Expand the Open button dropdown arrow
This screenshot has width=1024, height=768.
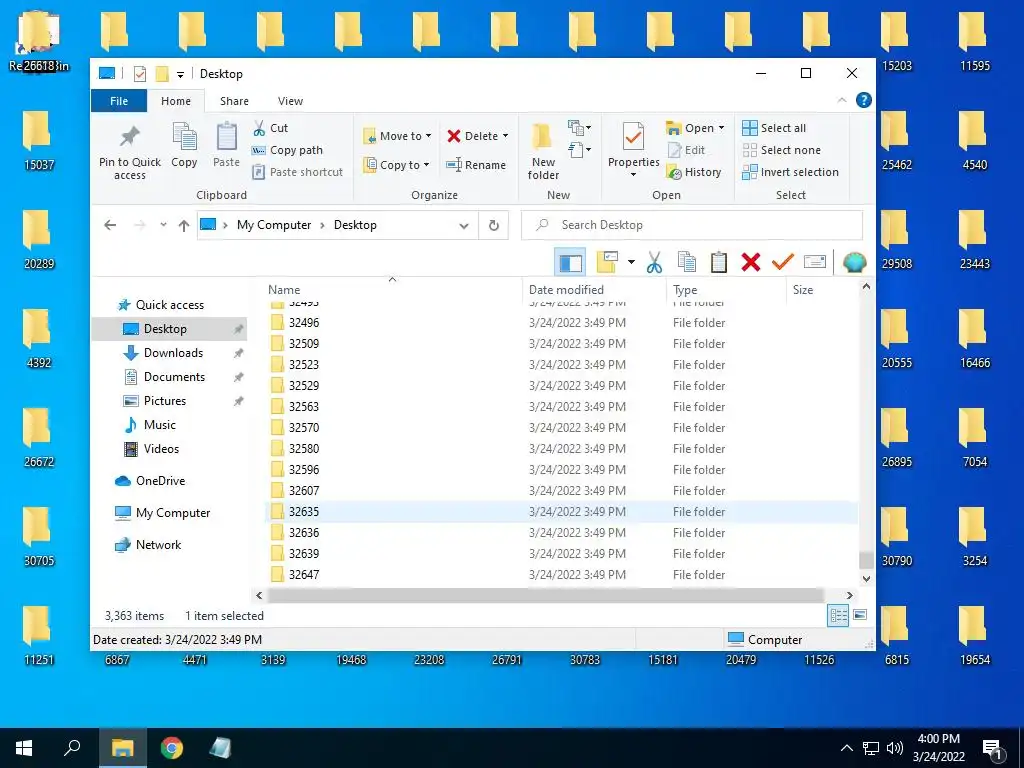[x=722, y=128]
